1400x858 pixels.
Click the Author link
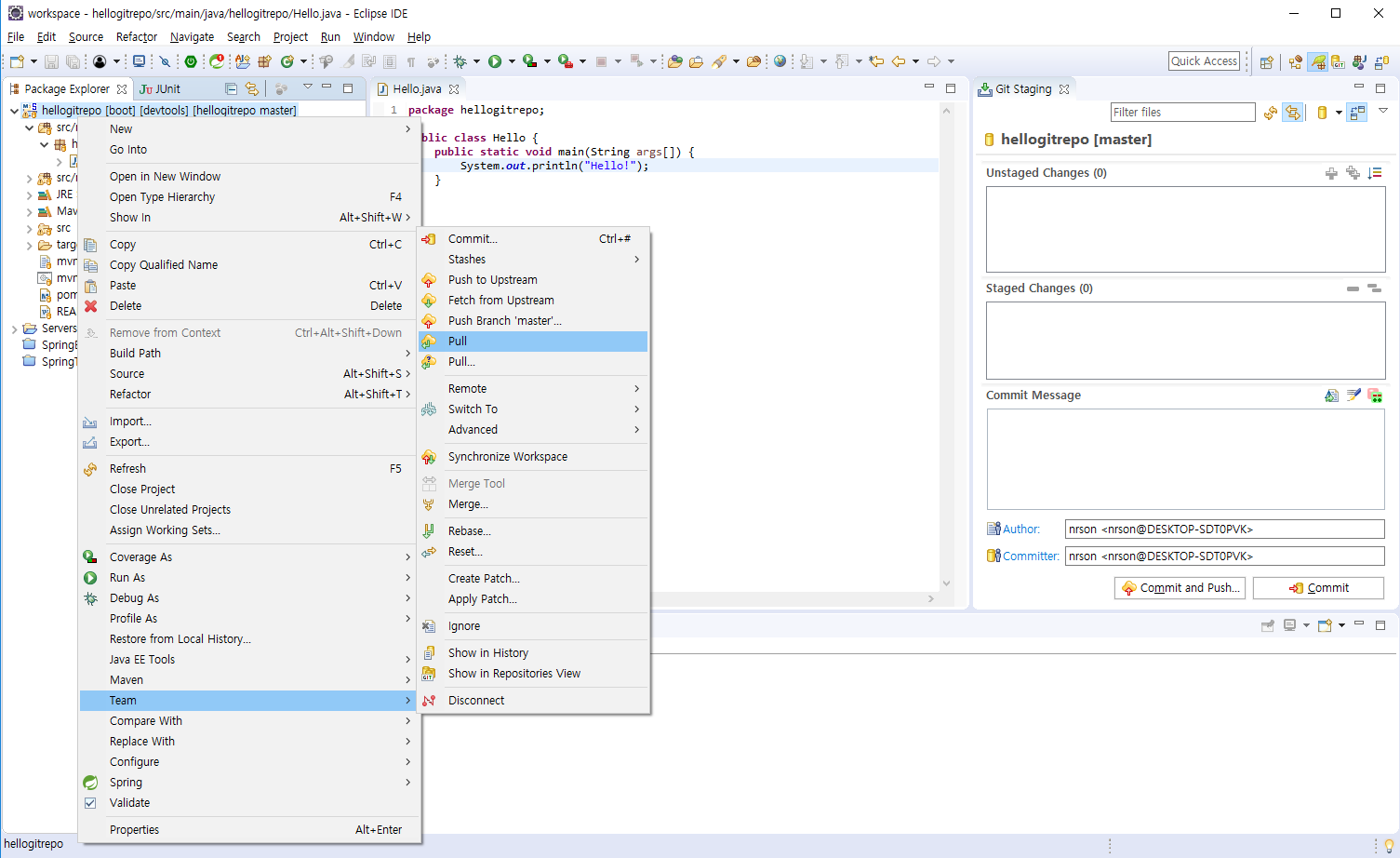(x=1021, y=530)
